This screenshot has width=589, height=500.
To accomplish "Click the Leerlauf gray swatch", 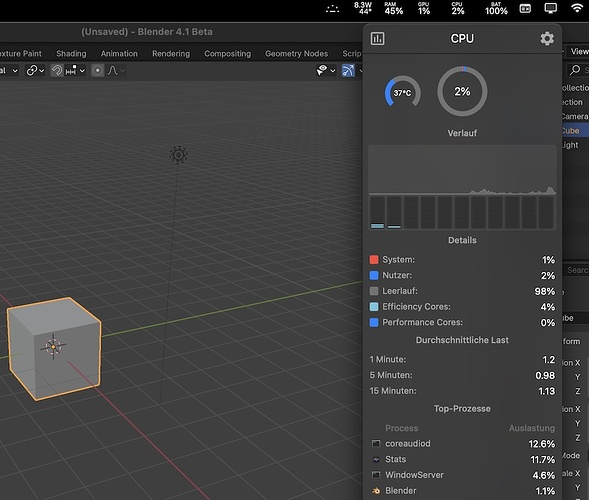I will [x=374, y=291].
